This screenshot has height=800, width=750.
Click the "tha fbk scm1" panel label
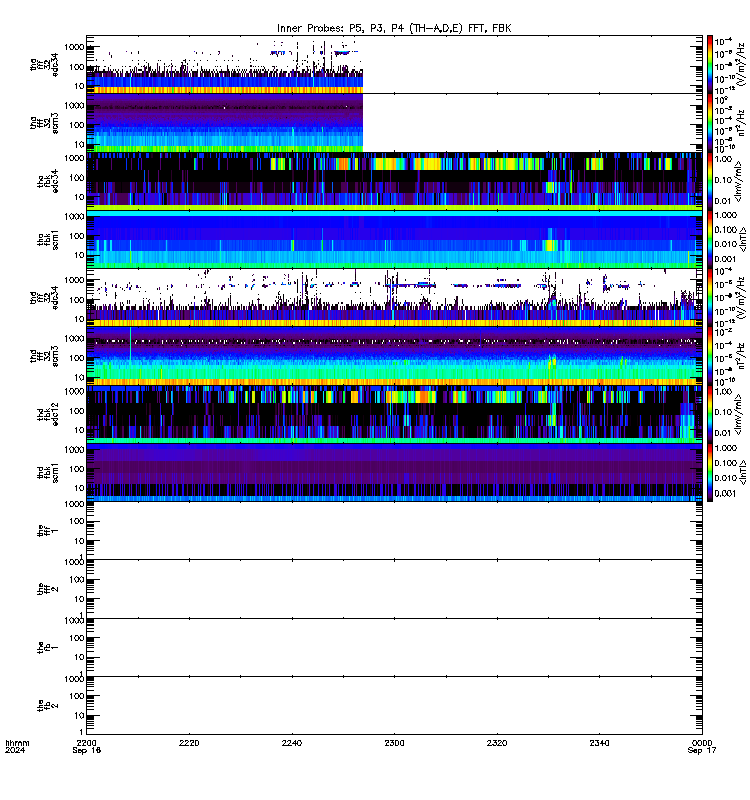click(x=48, y=240)
